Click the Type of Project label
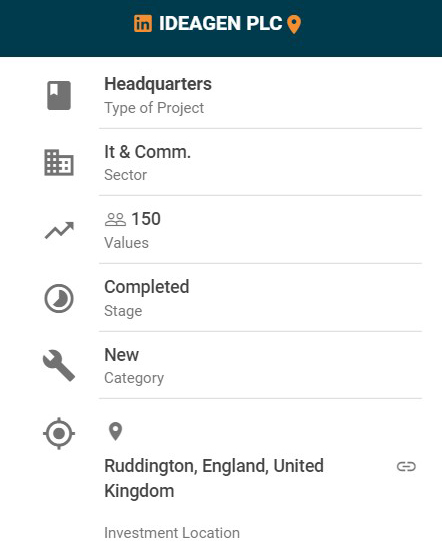This screenshot has width=442, height=557. [x=154, y=108]
